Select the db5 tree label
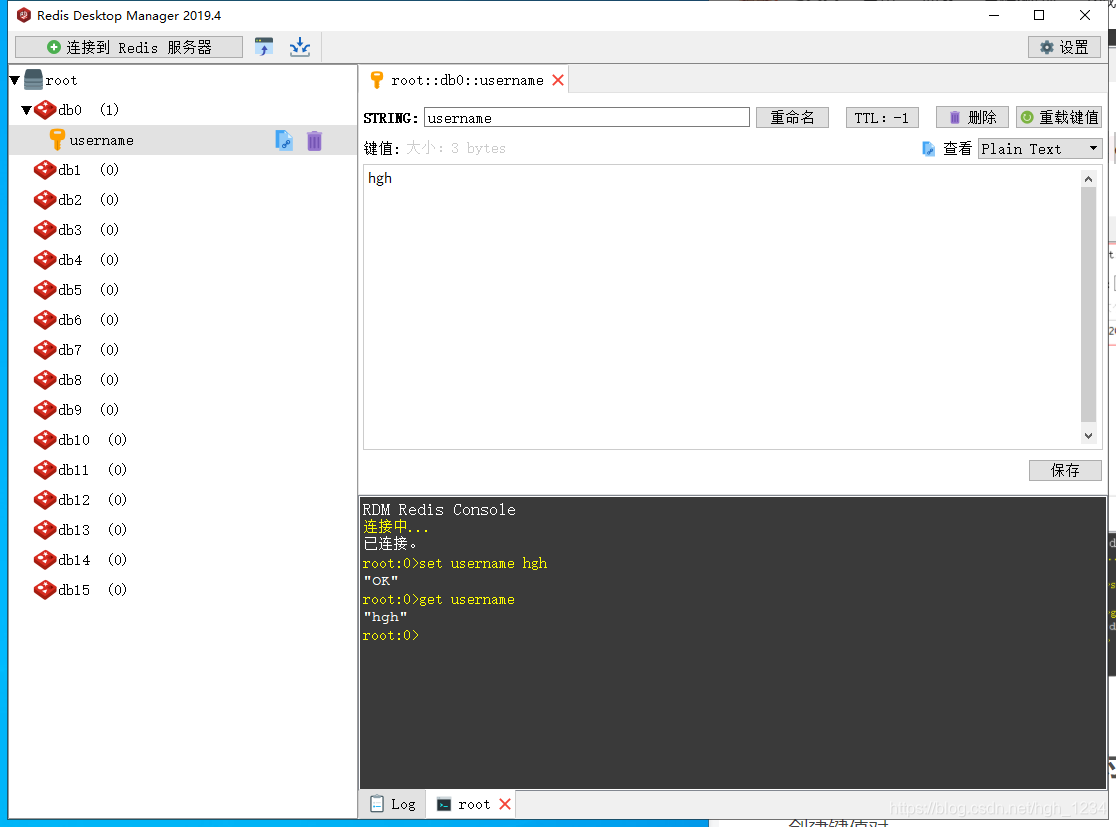 click(x=70, y=290)
